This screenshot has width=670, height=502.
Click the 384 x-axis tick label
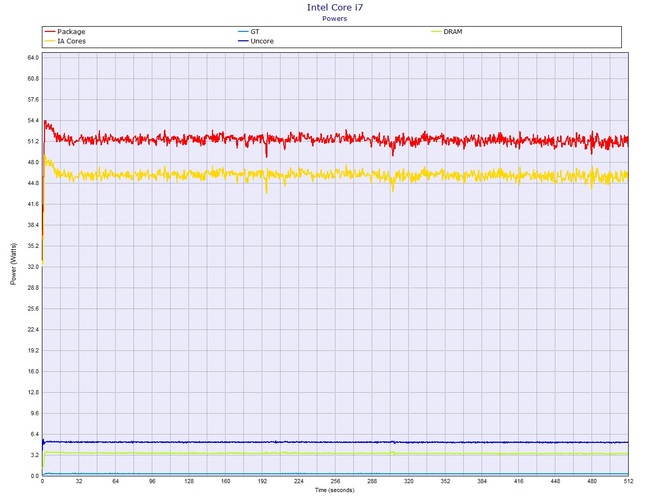coord(482,481)
